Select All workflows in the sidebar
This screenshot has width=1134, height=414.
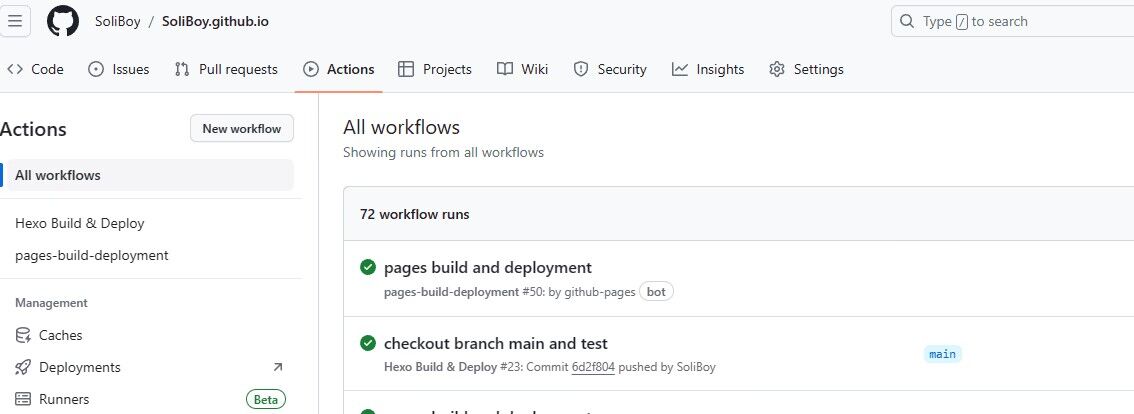click(150, 175)
